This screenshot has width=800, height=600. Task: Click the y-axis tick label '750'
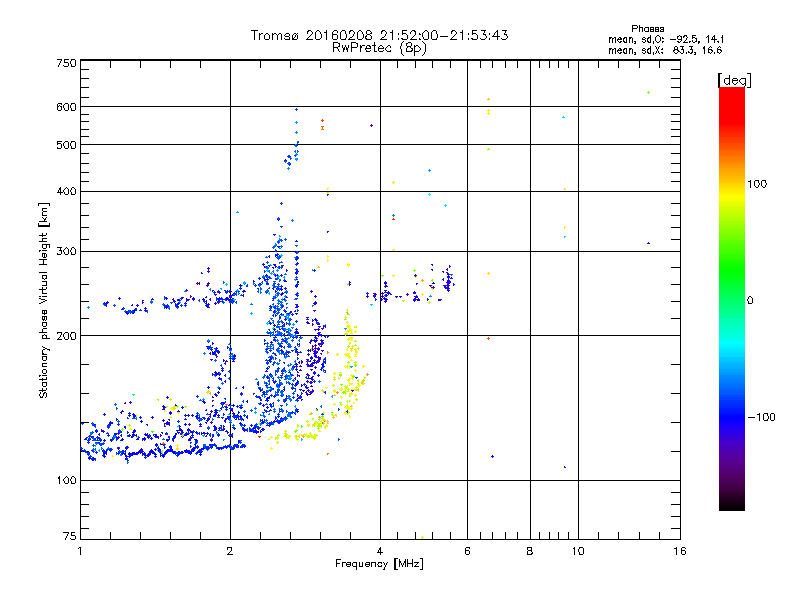coord(66,63)
